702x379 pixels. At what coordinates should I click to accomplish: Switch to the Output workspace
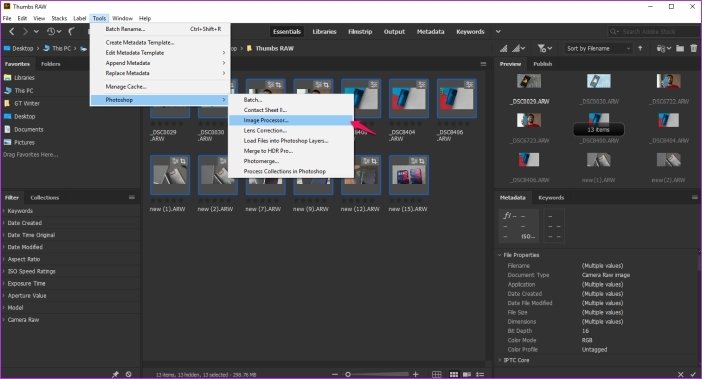click(x=394, y=32)
